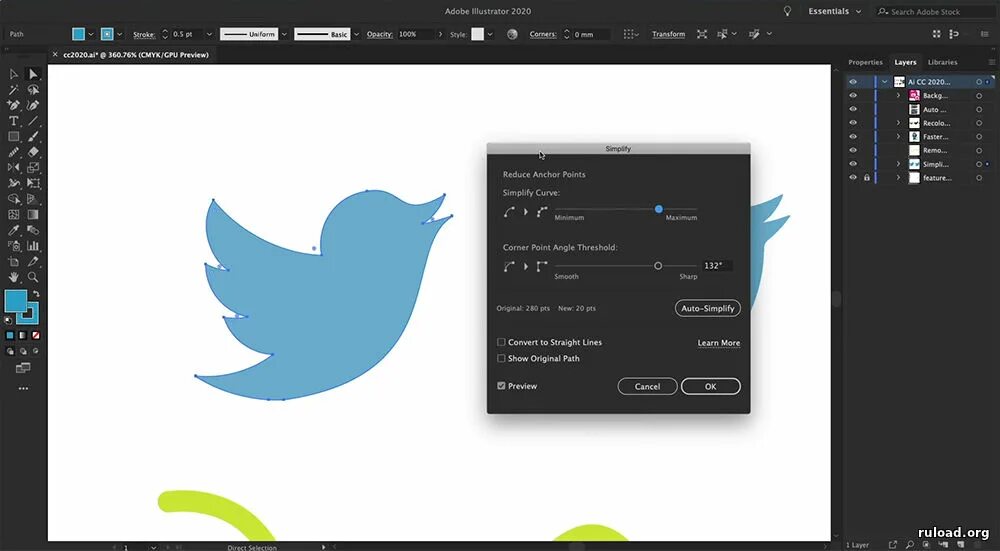Switch to the Properties tab
The image size is (1000, 551).
tap(865, 62)
